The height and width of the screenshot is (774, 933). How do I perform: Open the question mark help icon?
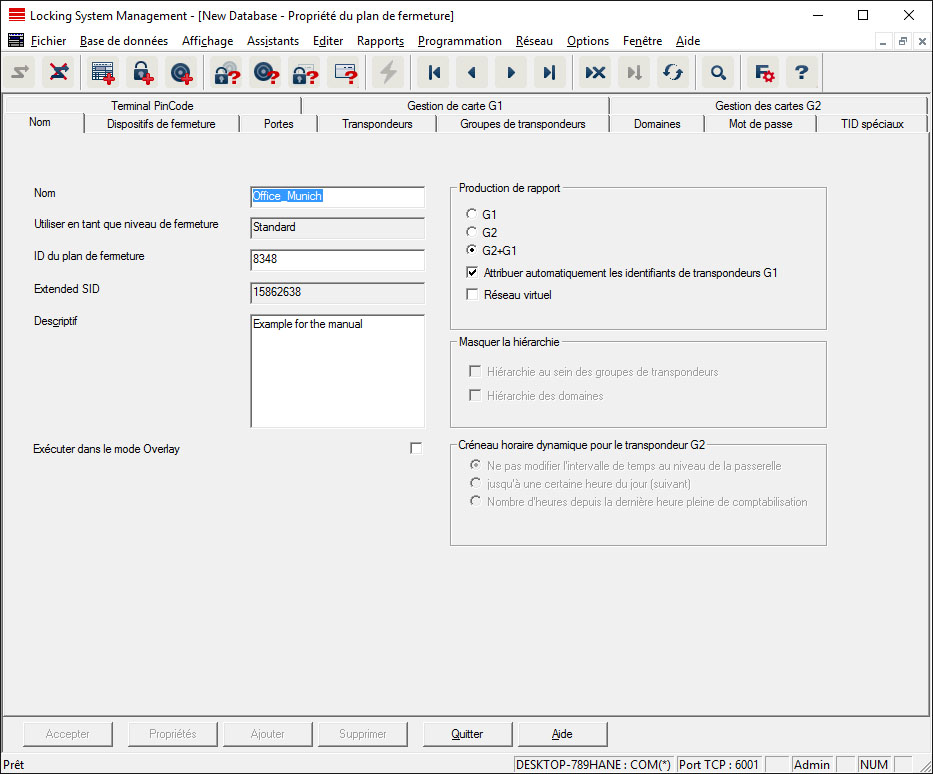[801, 73]
